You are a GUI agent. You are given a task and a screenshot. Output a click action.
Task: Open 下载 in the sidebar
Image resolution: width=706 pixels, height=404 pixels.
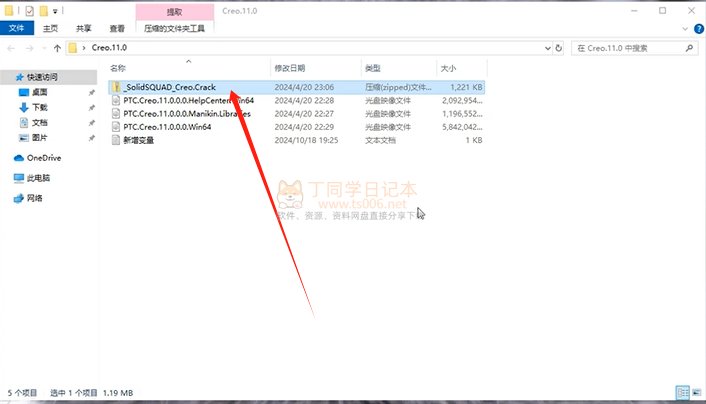tap(40, 107)
